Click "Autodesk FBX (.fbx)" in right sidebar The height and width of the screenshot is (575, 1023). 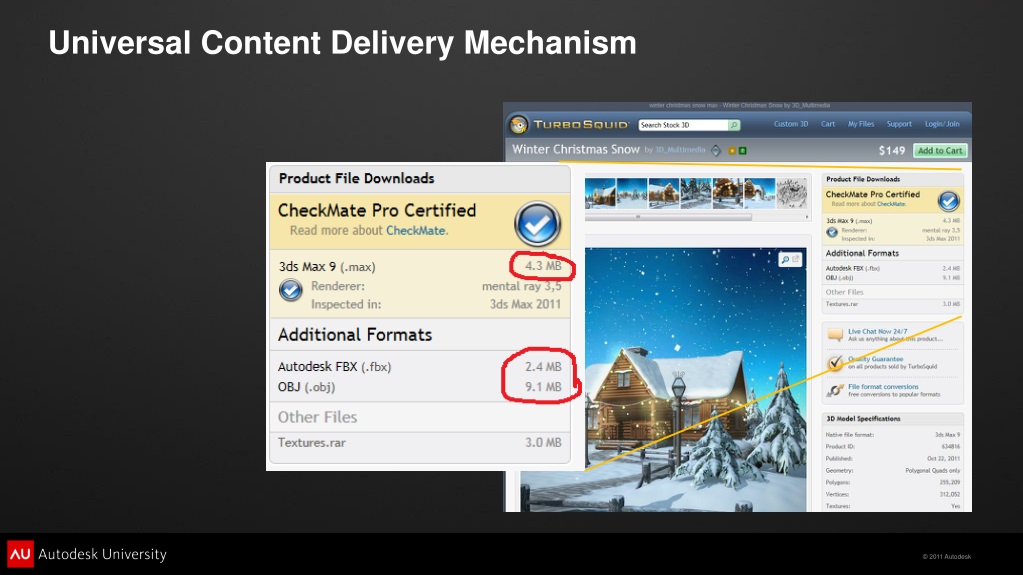tap(852, 268)
